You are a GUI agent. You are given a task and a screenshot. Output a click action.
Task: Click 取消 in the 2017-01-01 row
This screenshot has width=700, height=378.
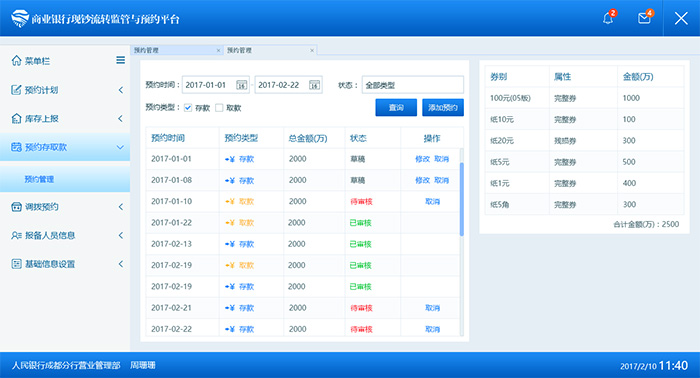click(x=442, y=159)
